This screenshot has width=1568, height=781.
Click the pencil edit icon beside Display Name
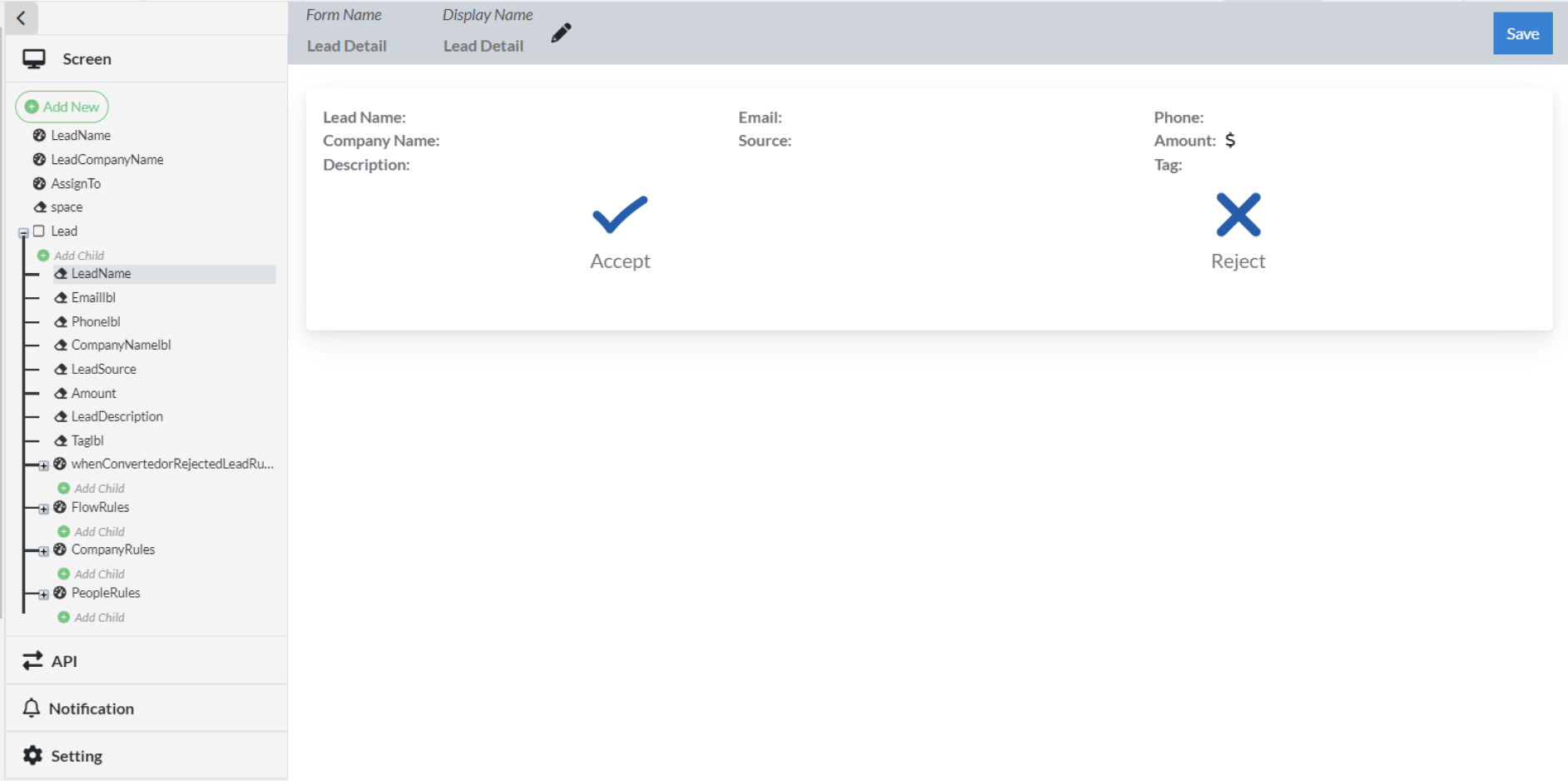click(x=561, y=33)
